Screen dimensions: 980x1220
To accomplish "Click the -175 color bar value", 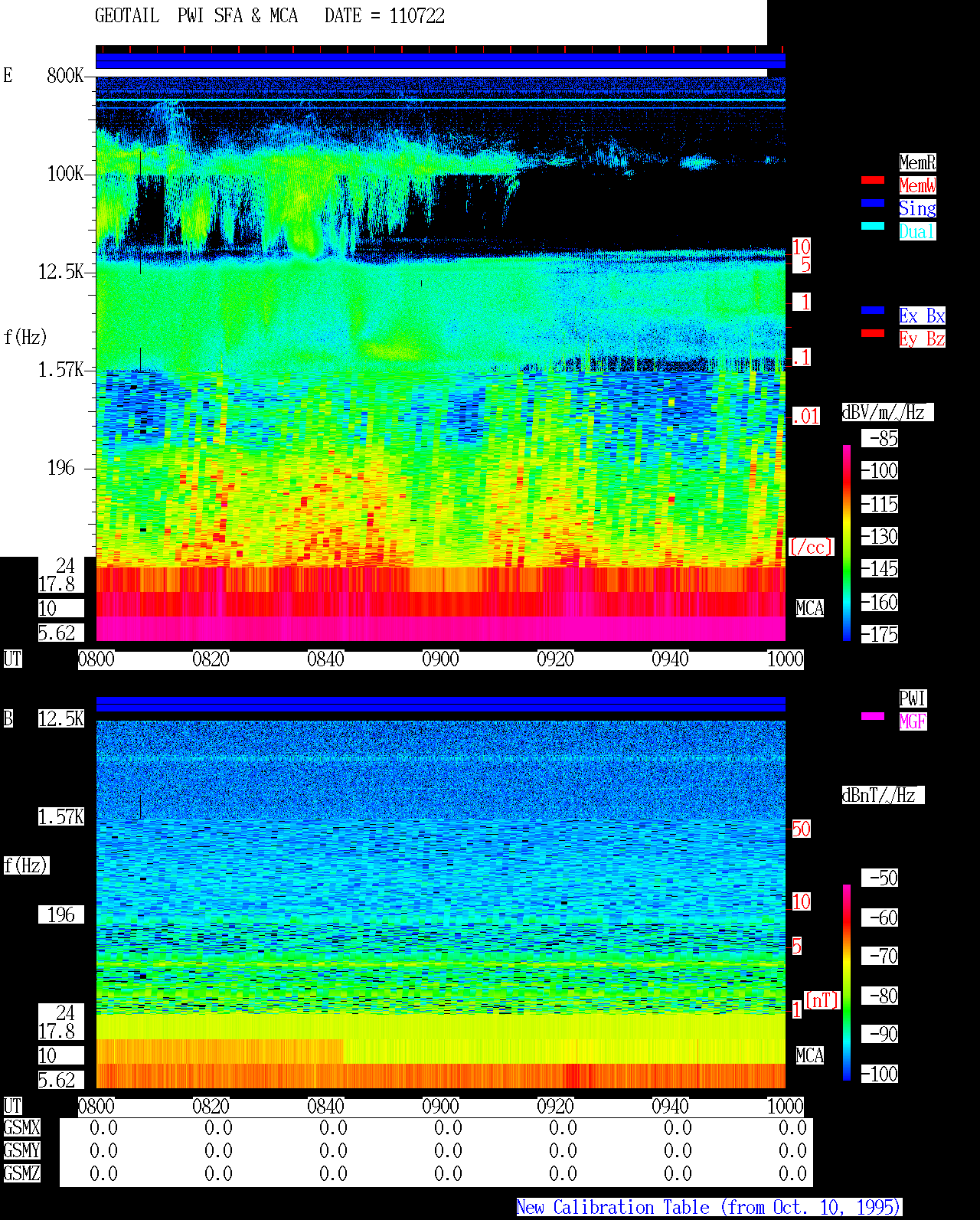I will point(880,634).
